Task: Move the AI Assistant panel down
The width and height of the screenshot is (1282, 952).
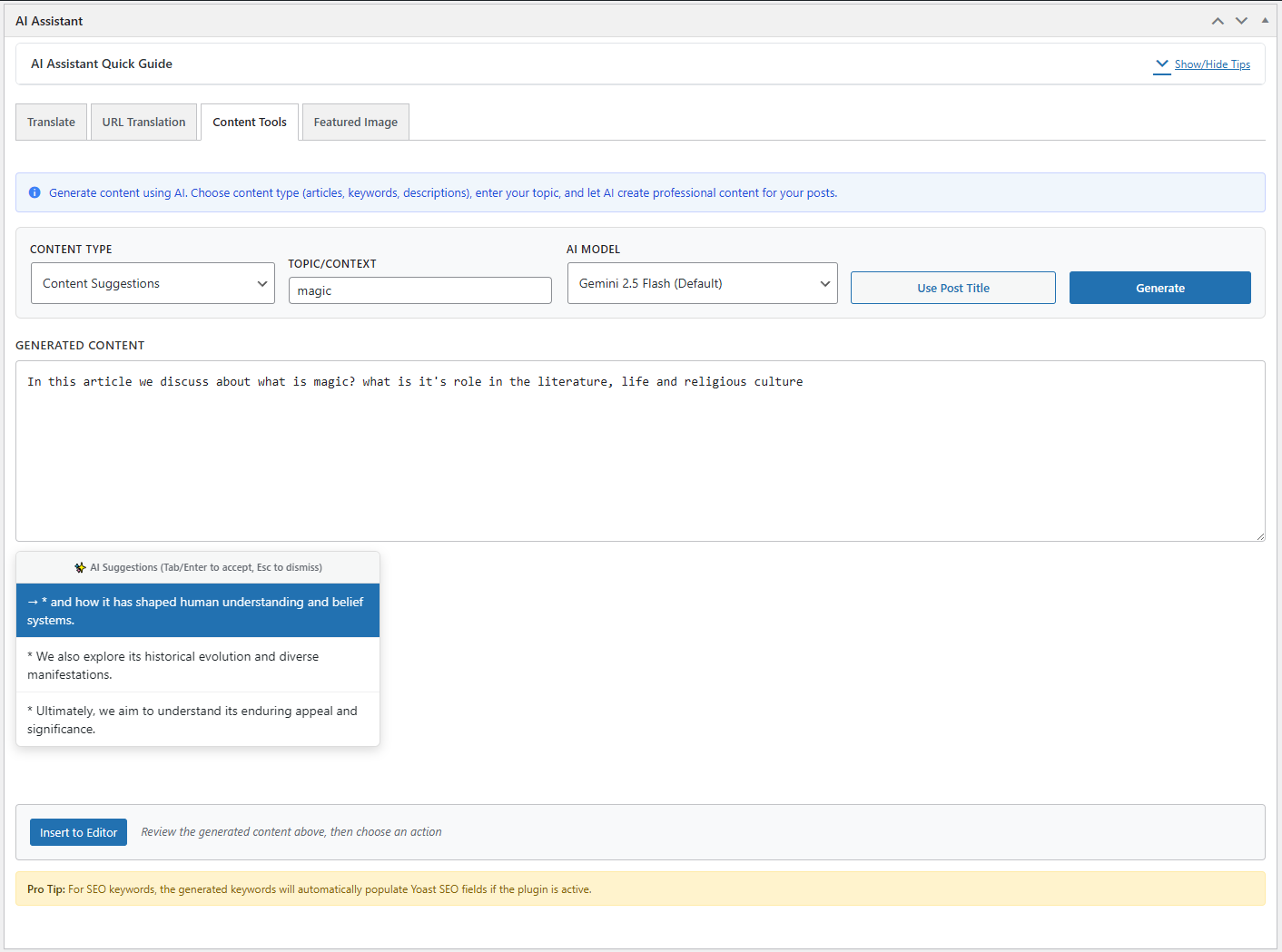Action: (x=1241, y=21)
